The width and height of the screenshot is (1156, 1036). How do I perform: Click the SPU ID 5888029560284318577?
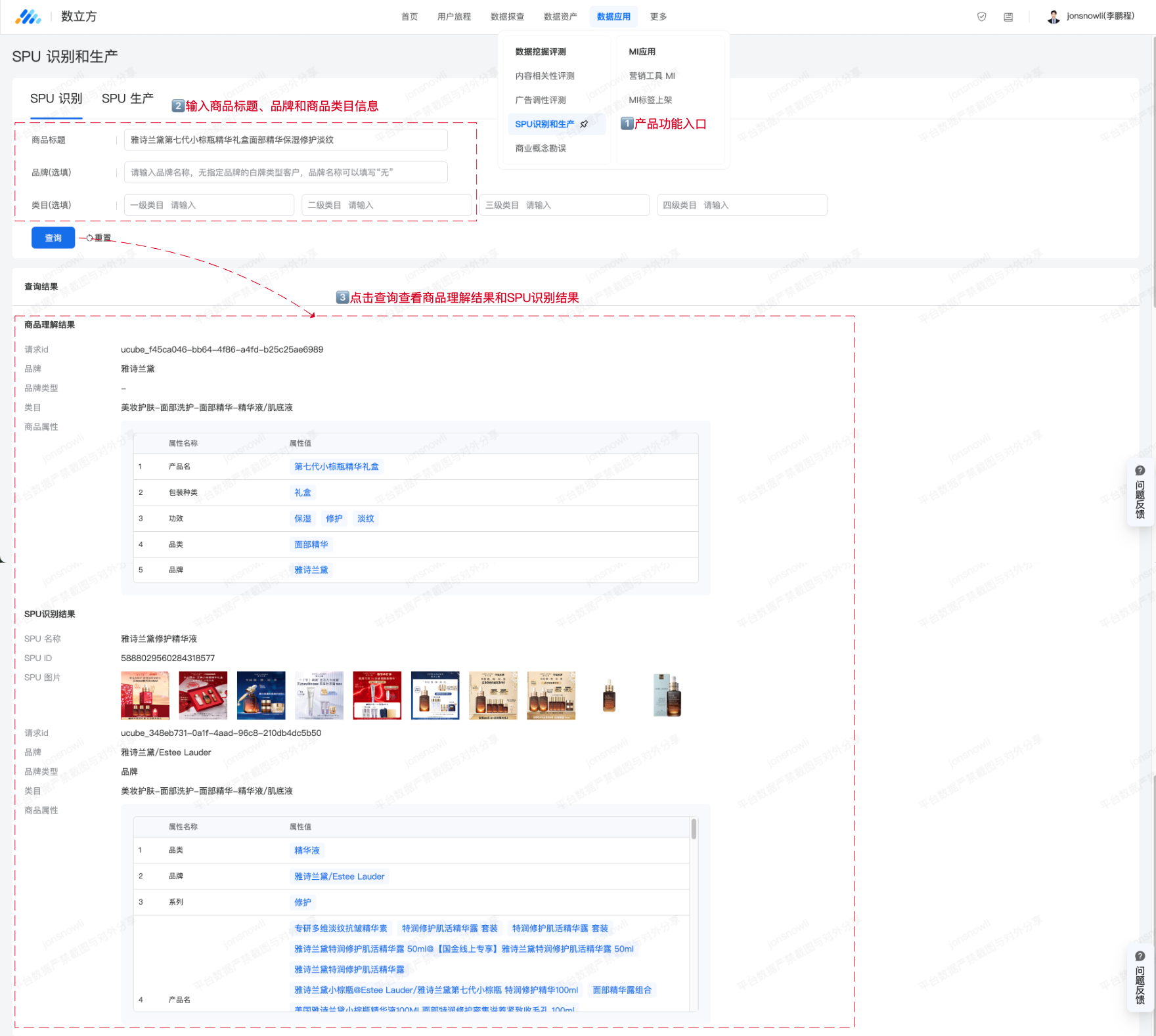tap(168, 658)
